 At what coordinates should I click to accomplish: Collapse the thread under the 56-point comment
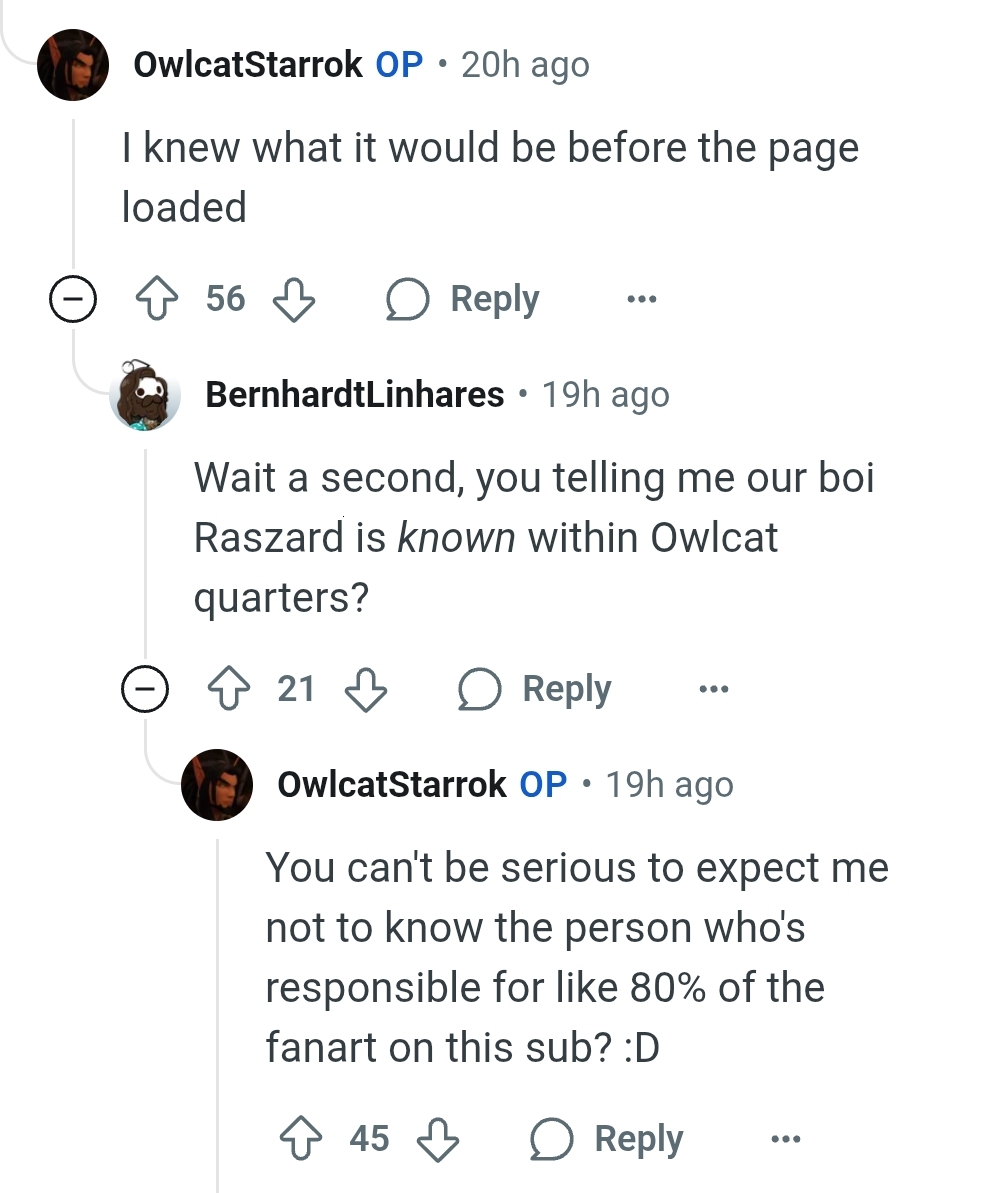point(73,299)
